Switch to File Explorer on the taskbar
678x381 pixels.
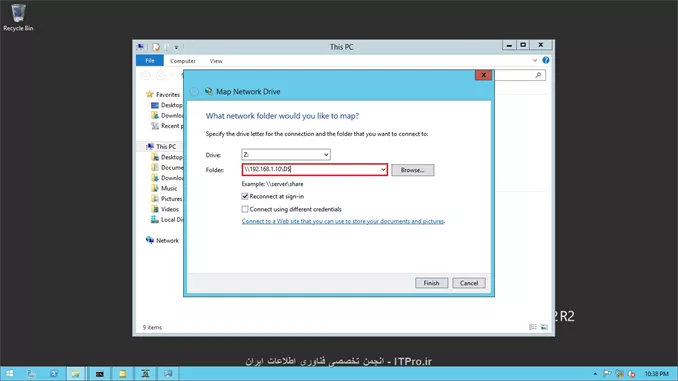(76, 374)
